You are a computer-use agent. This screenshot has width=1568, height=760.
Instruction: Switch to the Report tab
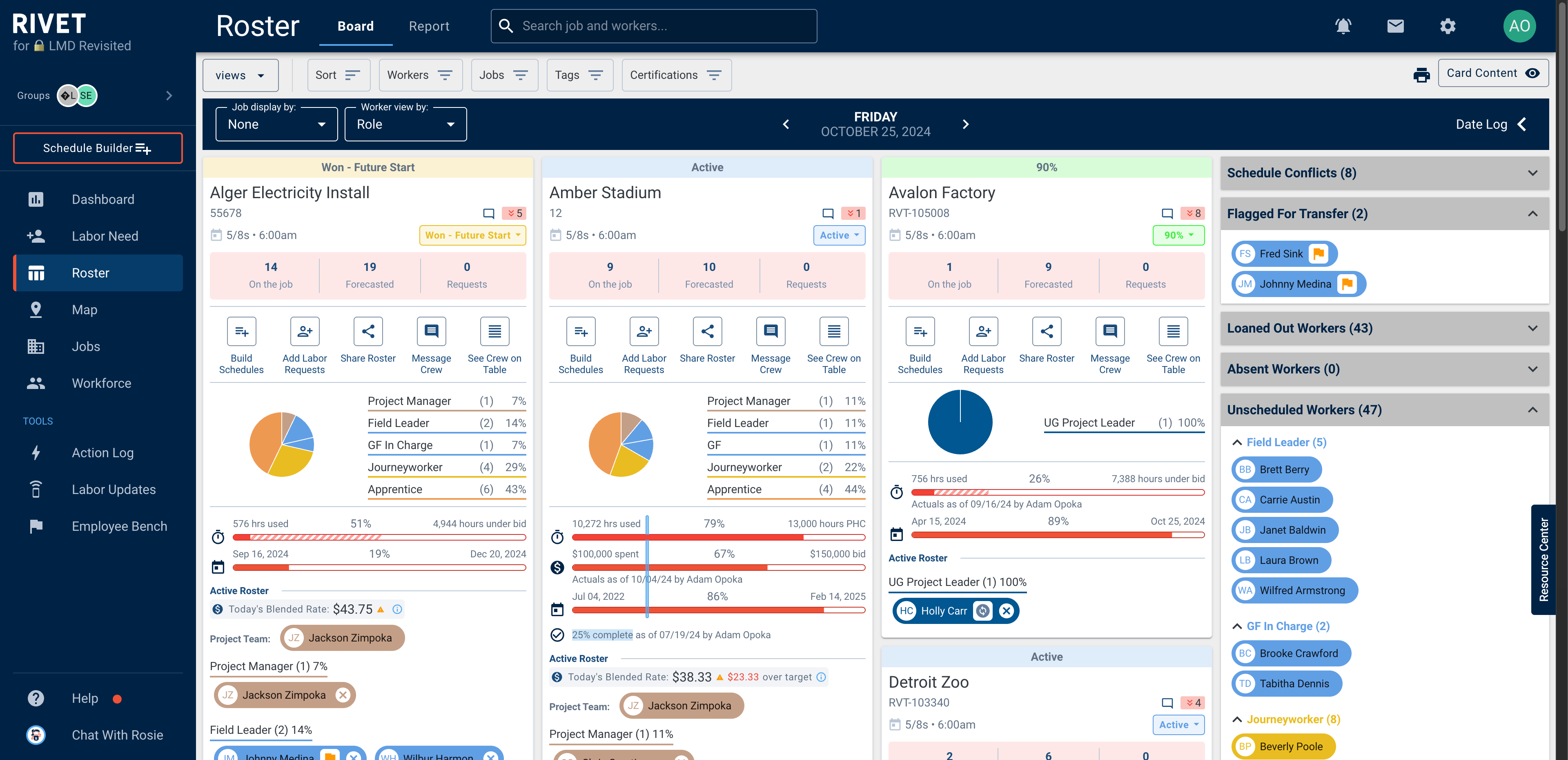click(428, 26)
